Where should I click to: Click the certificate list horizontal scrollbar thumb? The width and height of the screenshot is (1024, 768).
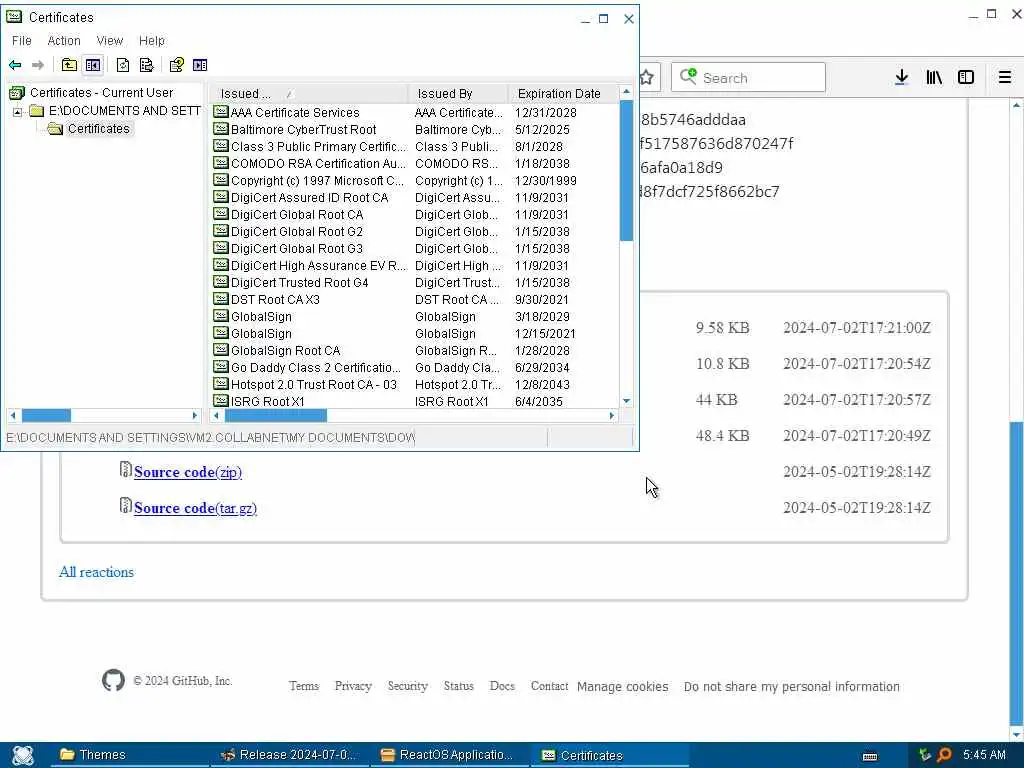276,415
